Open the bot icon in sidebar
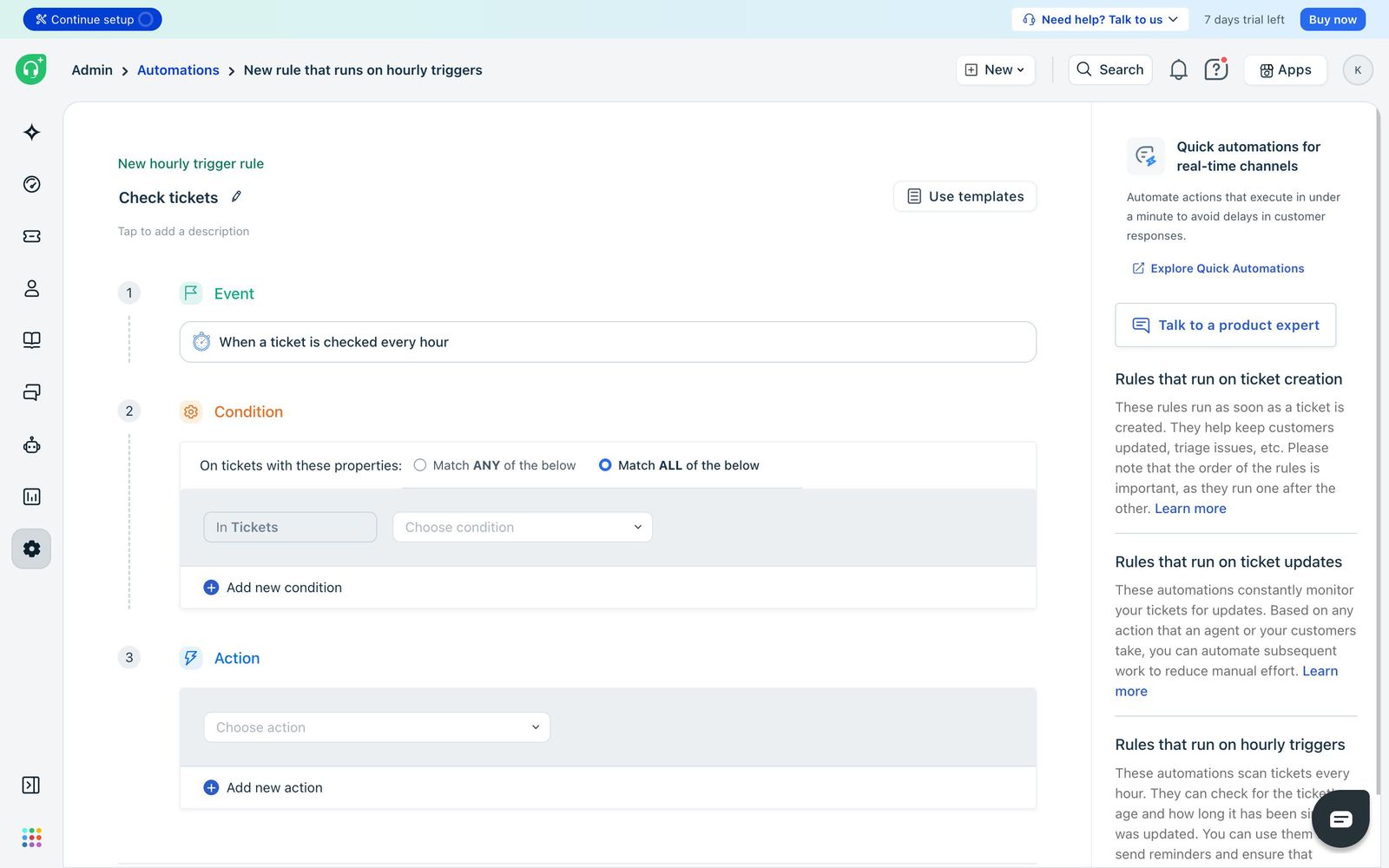 (31, 444)
